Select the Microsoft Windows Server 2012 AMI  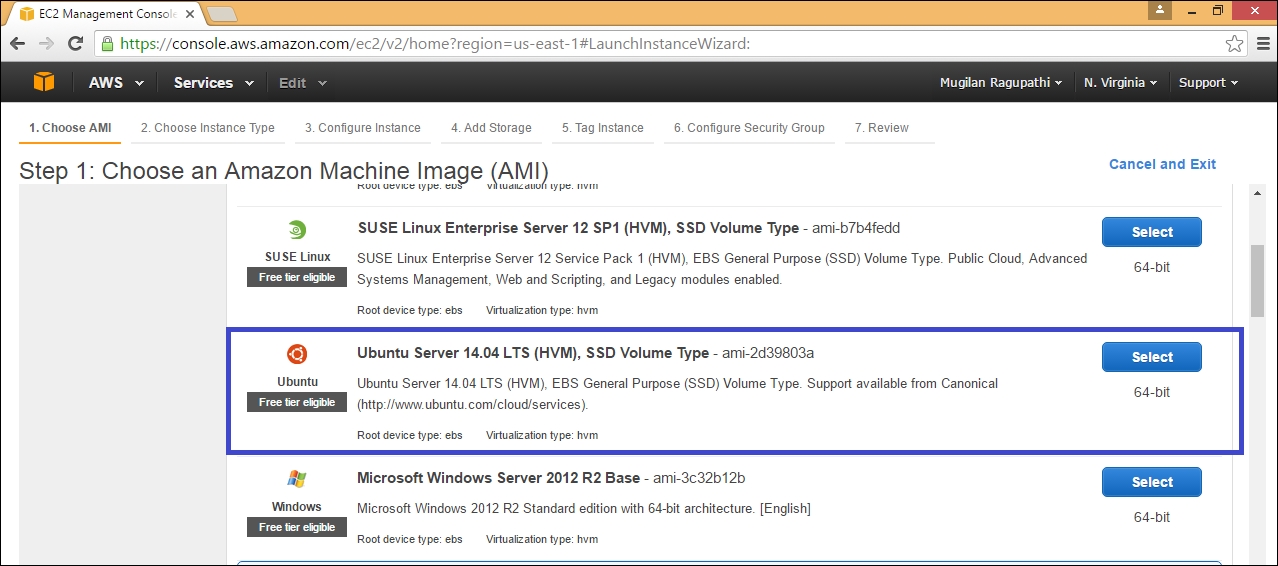(1152, 482)
